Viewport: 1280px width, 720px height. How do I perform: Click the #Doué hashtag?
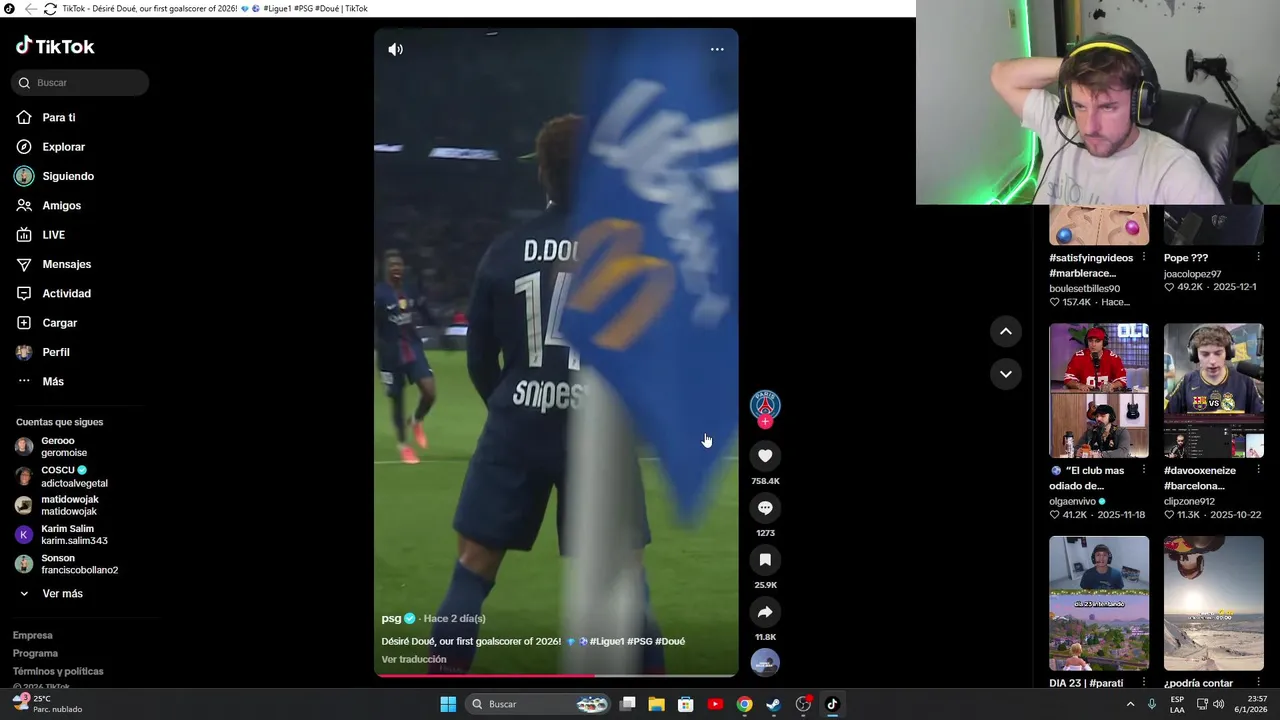670,642
